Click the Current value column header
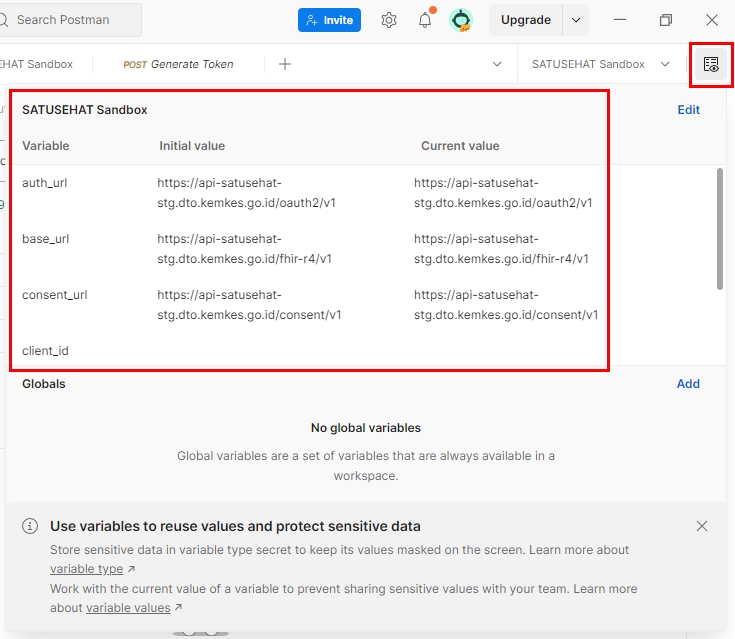 (460, 146)
